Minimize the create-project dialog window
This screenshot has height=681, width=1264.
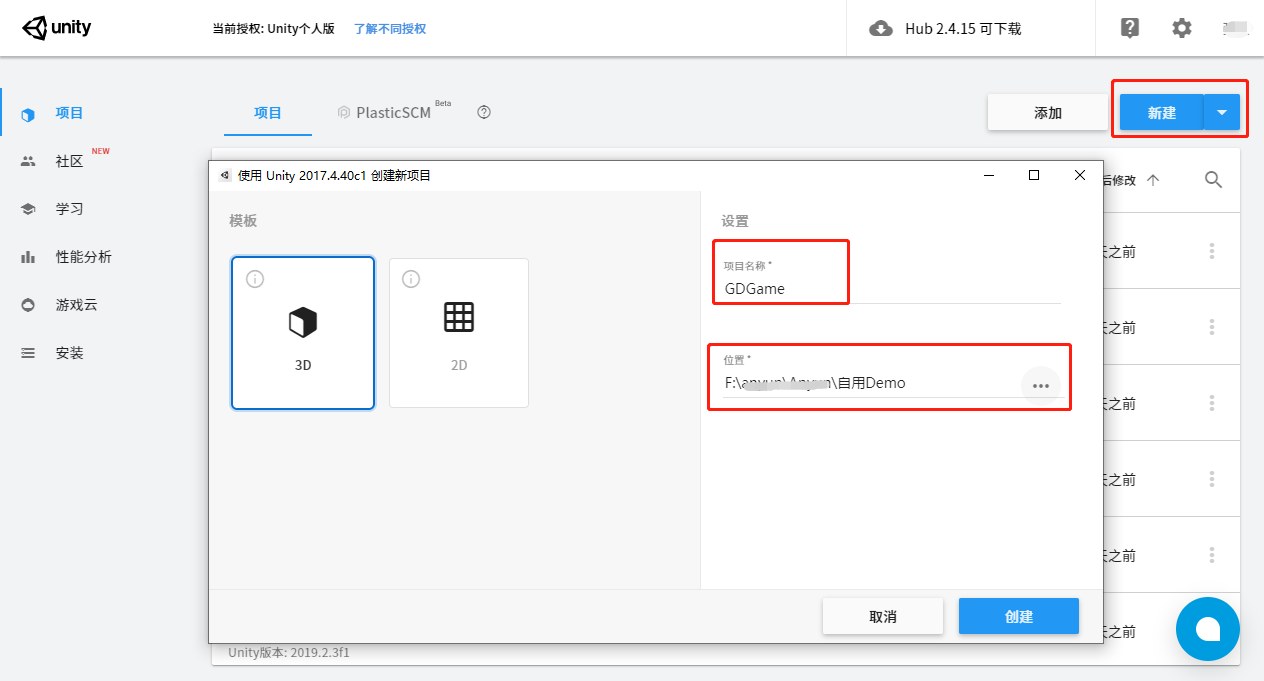989,175
